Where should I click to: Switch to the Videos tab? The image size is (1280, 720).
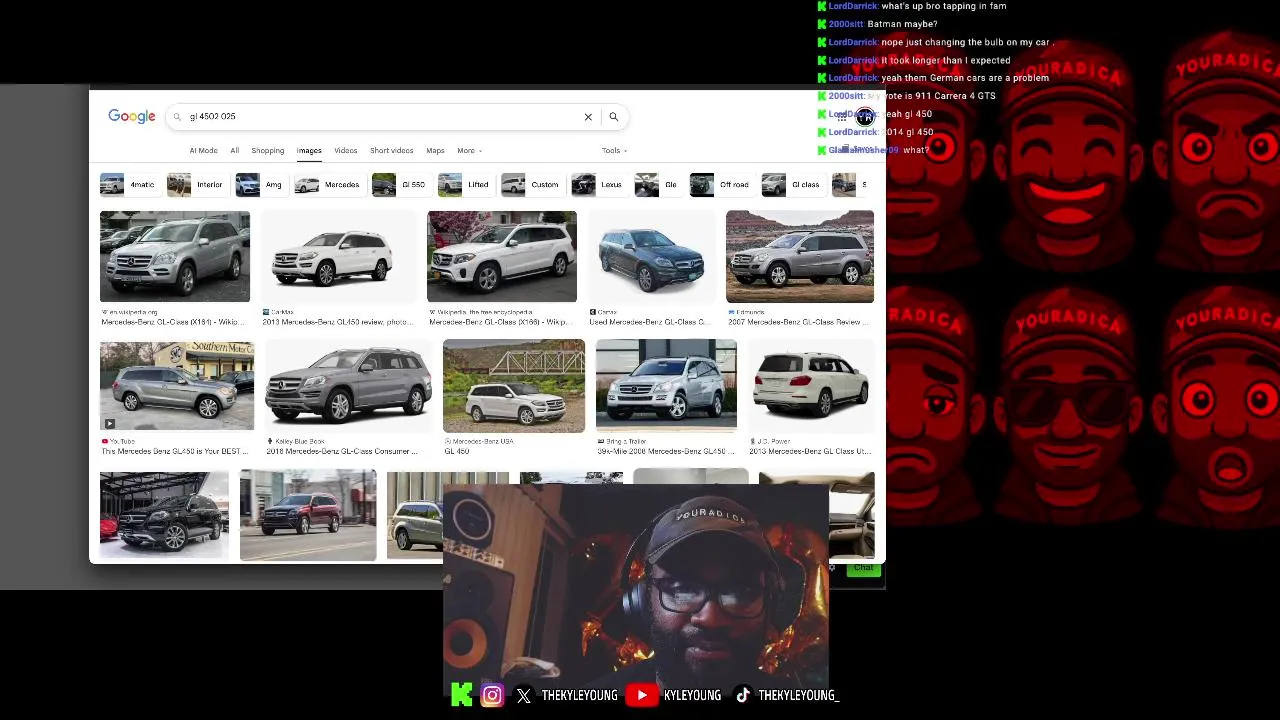click(x=345, y=151)
